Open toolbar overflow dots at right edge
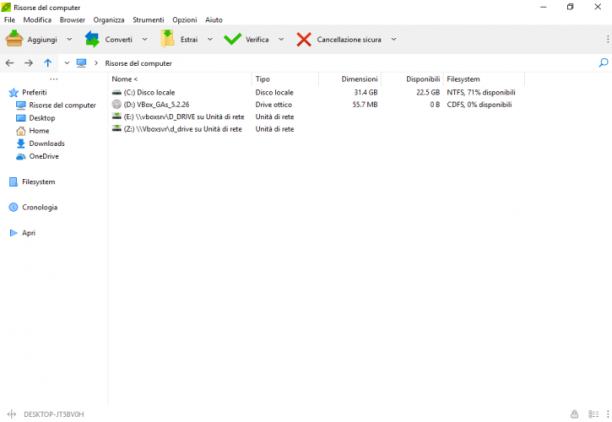 point(607,39)
